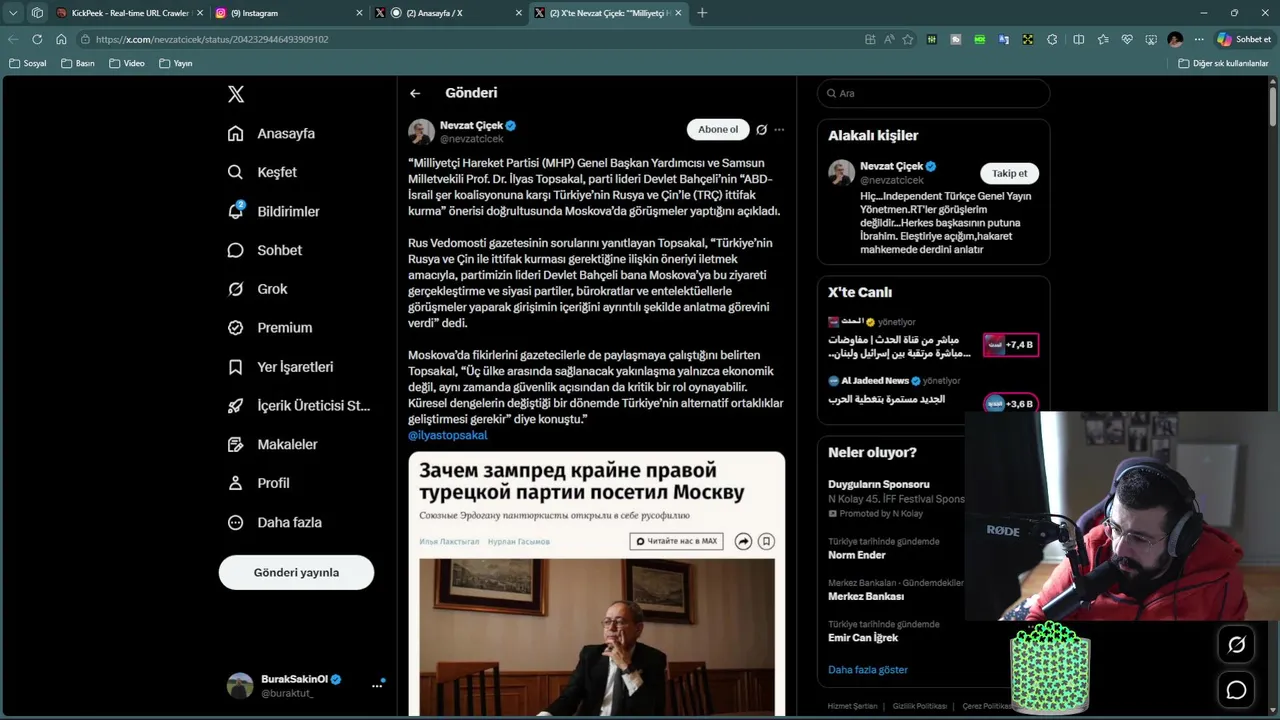This screenshot has width=1280, height=720.
Task: Click BurakSakinOl profile avatar
Action: [x=240, y=685]
